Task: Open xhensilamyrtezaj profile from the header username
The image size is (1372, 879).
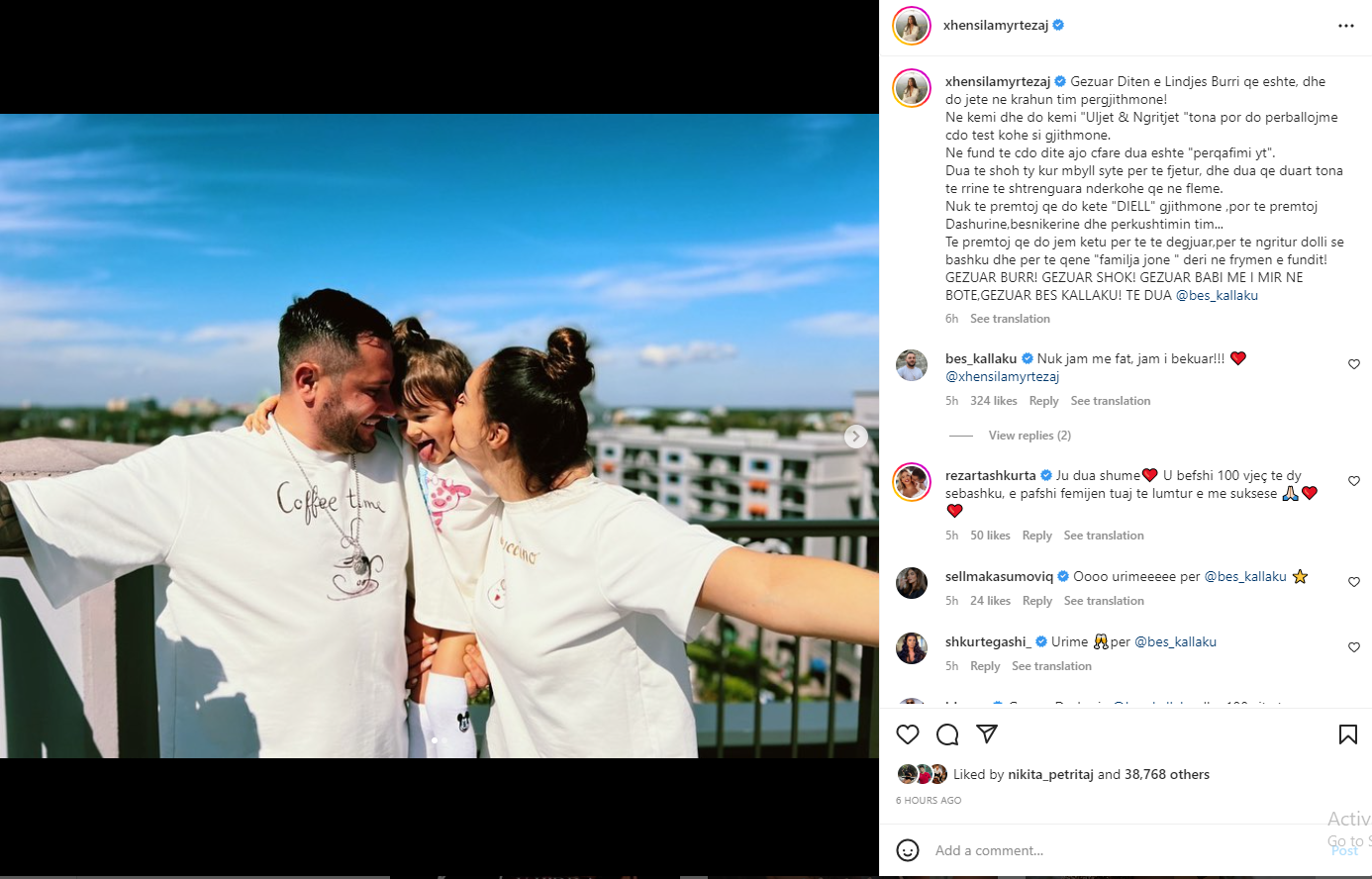Action: coord(996,26)
